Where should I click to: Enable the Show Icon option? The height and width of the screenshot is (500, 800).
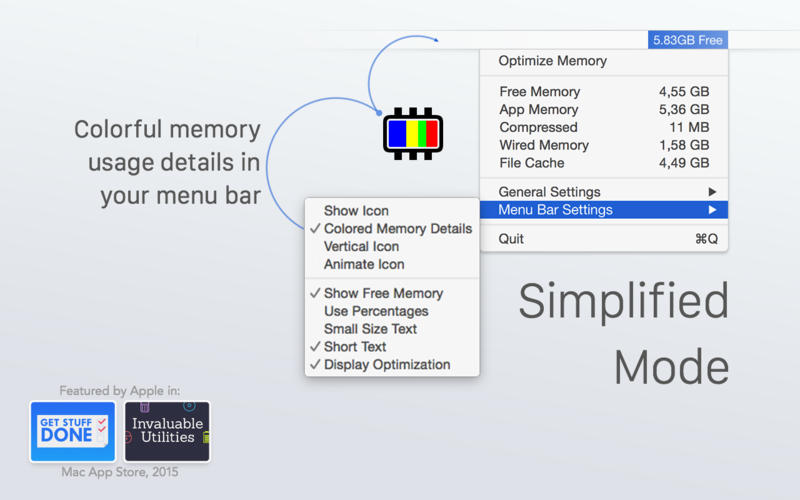[x=356, y=211]
